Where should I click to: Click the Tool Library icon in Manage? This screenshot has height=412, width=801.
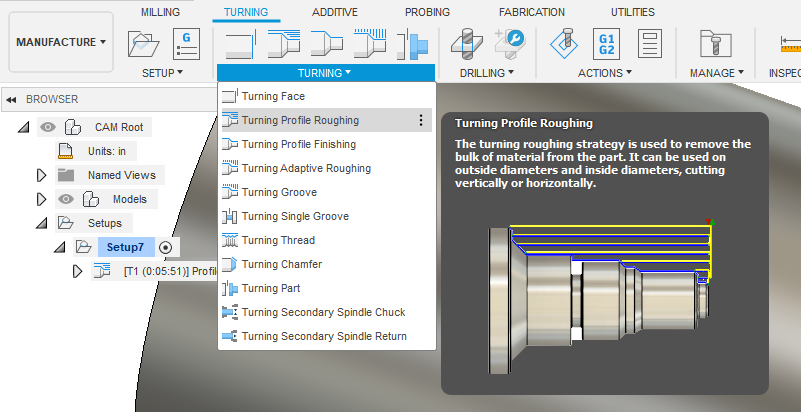point(715,43)
